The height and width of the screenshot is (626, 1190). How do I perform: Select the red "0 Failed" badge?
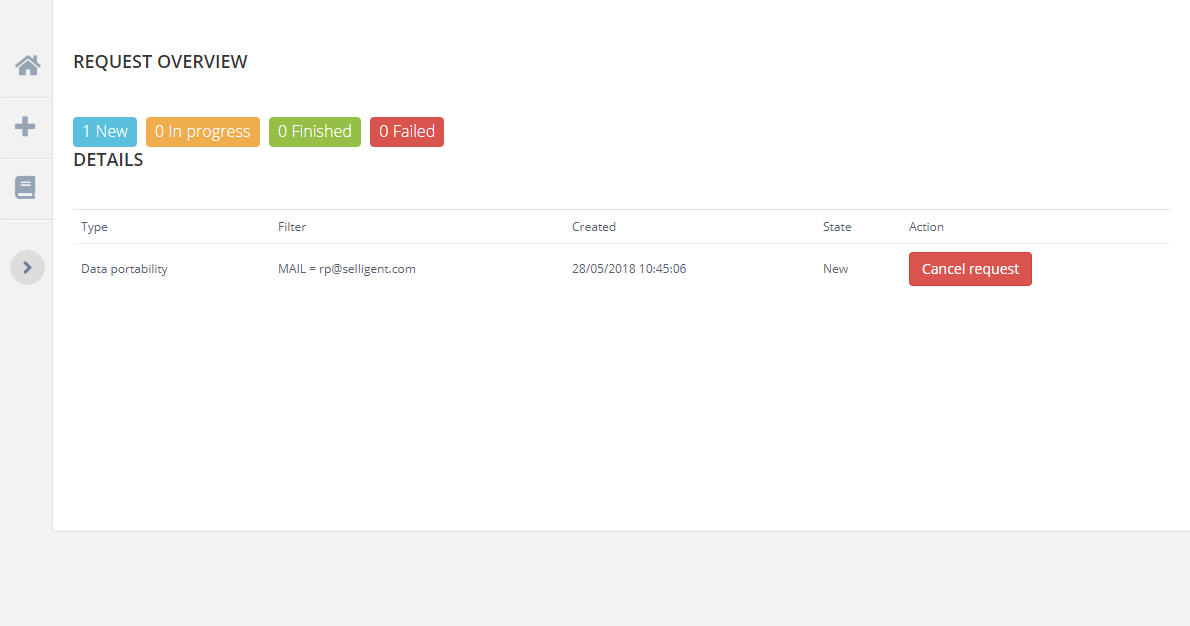(407, 132)
